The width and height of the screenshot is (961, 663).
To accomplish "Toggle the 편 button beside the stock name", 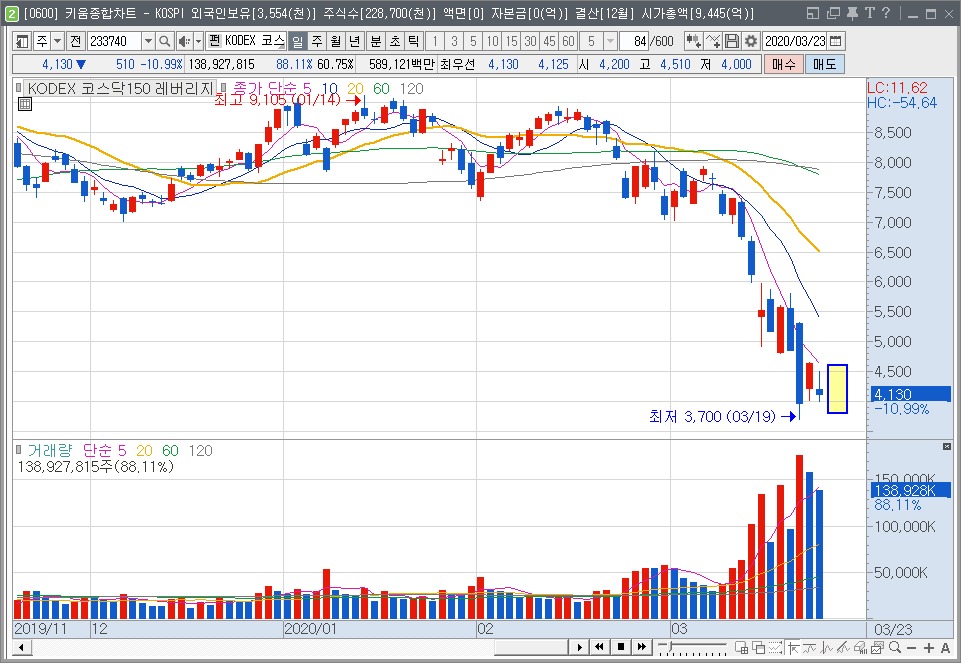I will tap(214, 41).
